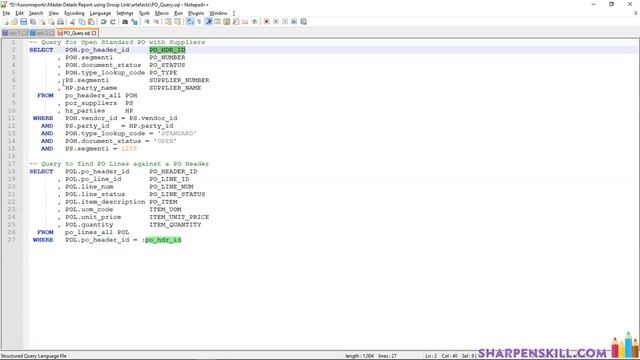
Task: Toggle Show All Characters toolbar icon
Action: pyautogui.click(x=199, y=22)
